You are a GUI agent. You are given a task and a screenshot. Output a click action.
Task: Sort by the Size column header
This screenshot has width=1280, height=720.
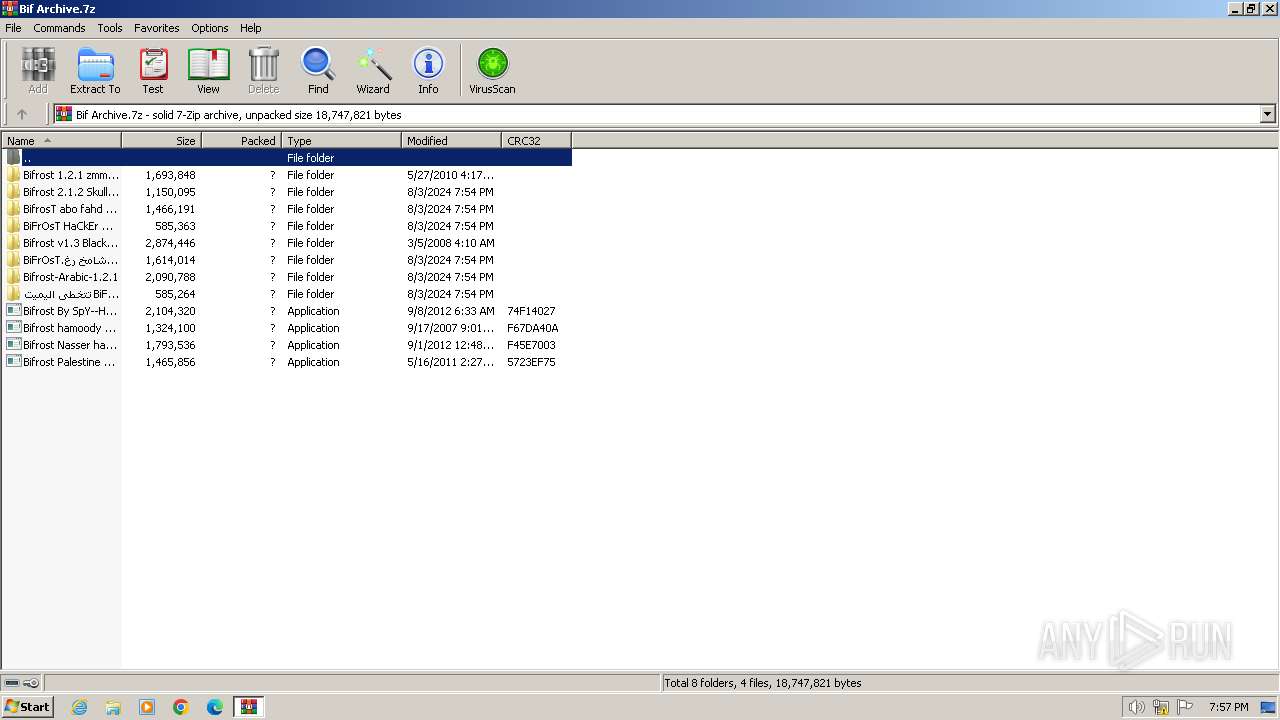point(161,141)
